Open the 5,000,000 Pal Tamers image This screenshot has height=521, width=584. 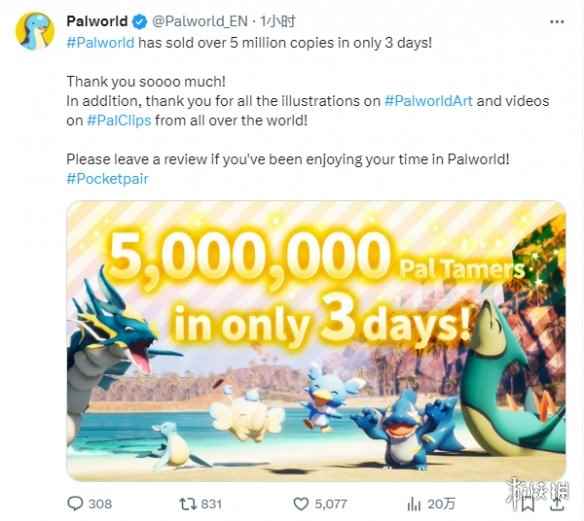click(316, 341)
